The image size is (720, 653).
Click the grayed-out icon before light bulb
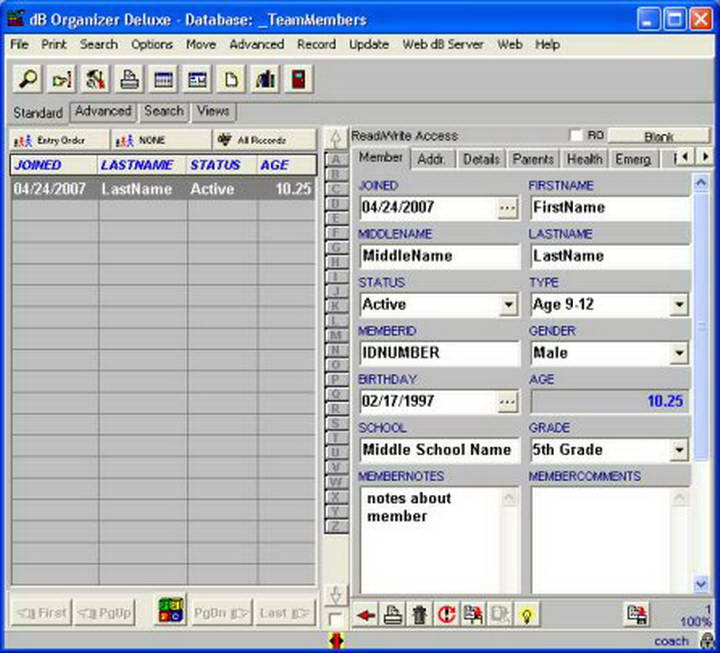point(500,614)
